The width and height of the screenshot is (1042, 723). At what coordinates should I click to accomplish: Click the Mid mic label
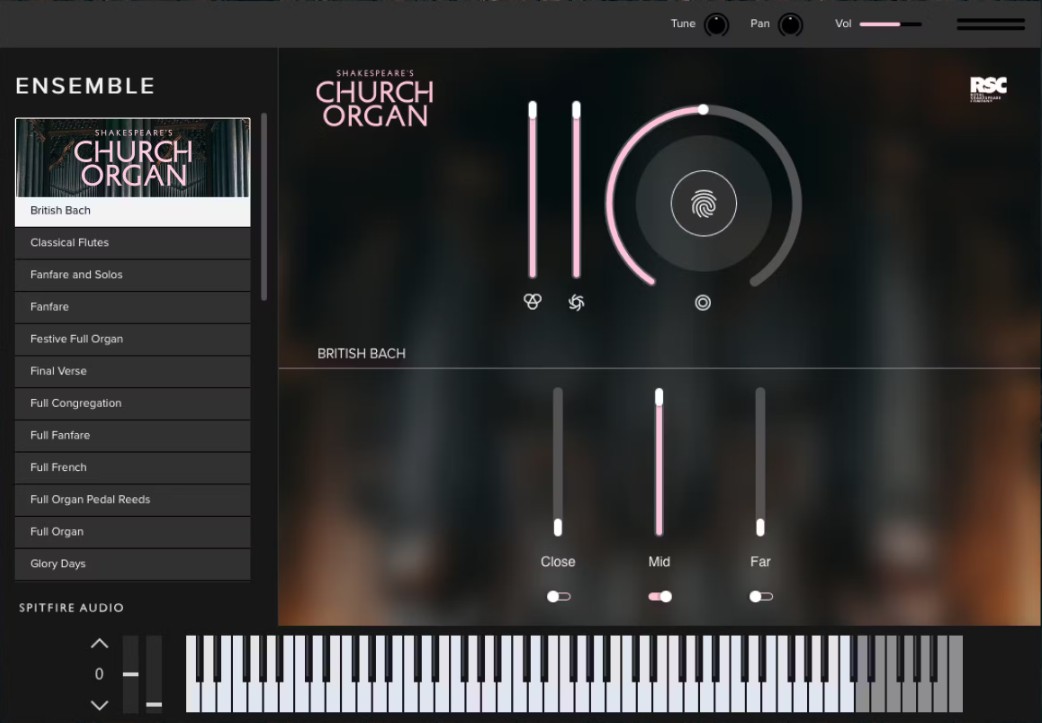click(659, 562)
